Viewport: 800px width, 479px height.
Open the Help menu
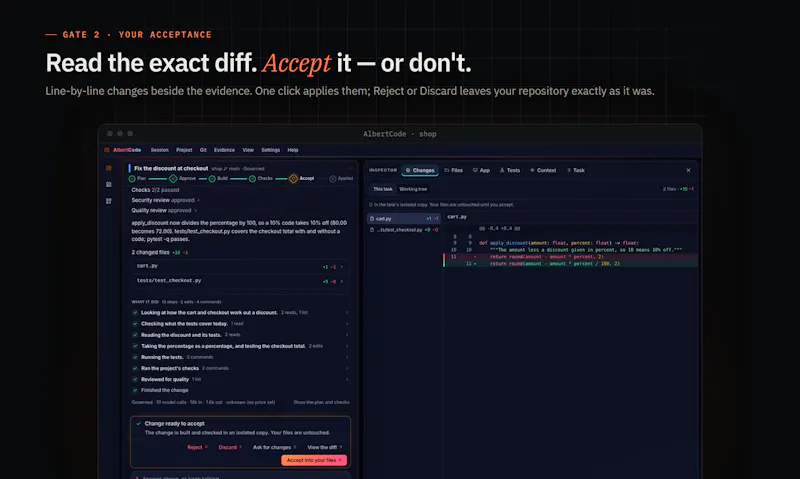point(293,150)
